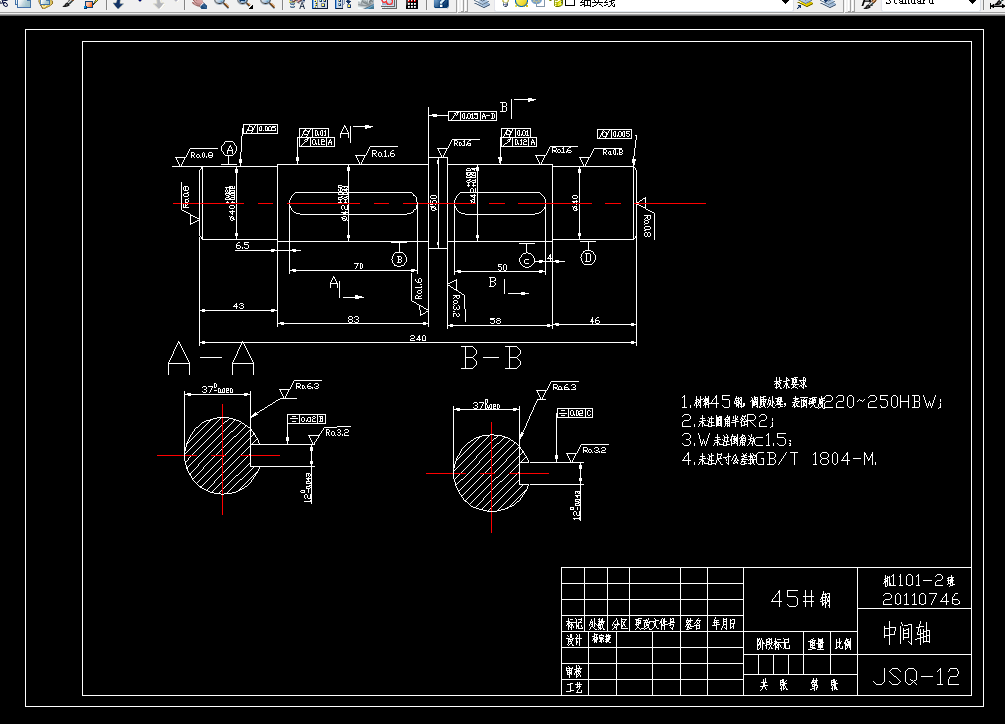Viewport: 1005px width, 724px height.
Task: Select the drawing number JSQ-12
Action: [x=917, y=677]
